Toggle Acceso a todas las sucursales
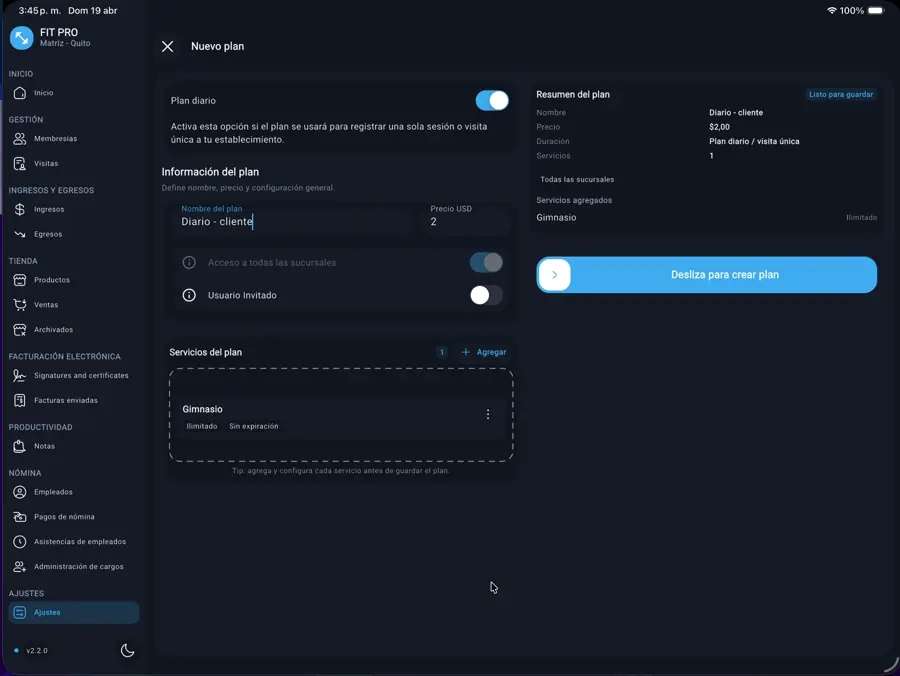Screen dimensions: 900x676 coord(486,263)
